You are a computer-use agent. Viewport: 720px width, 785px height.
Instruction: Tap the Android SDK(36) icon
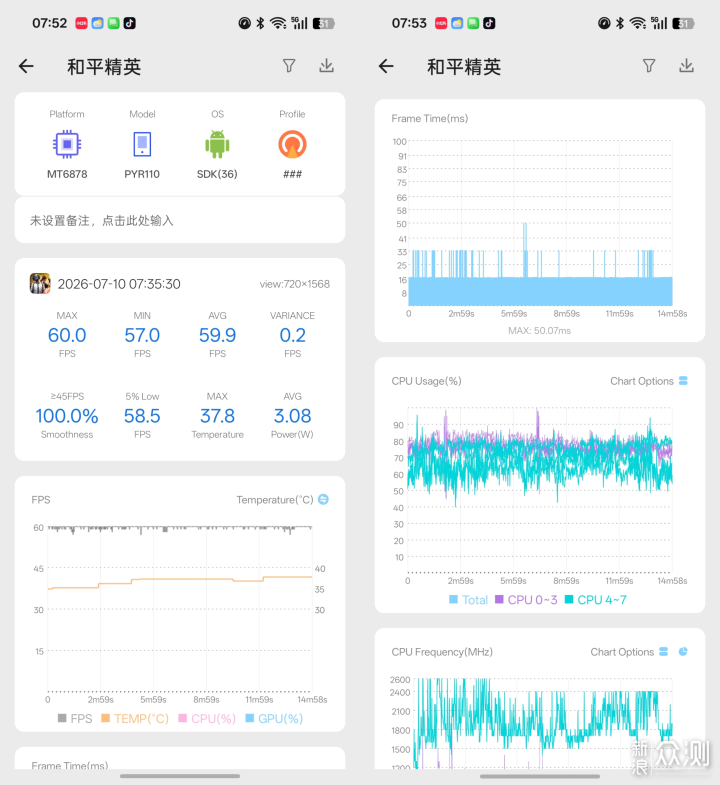pyautogui.click(x=217, y=144)
